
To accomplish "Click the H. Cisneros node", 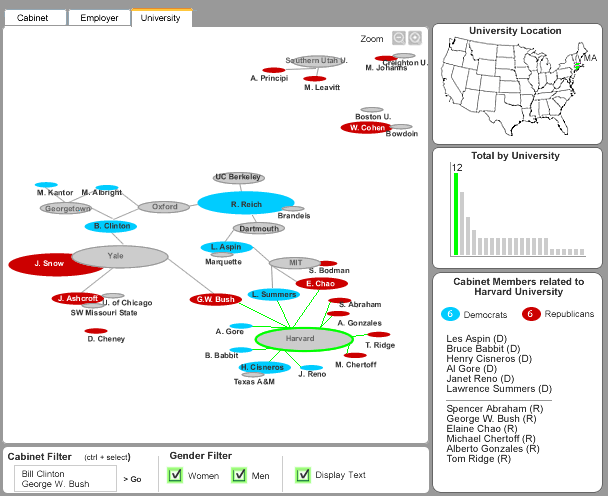I will [x=264, y=367].
